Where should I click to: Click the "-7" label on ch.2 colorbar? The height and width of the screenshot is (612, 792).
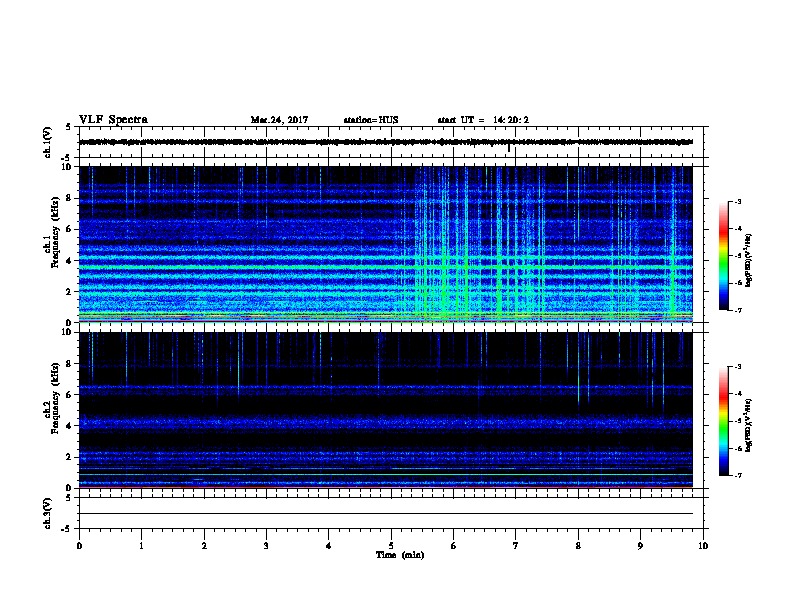tap(737, 475)
